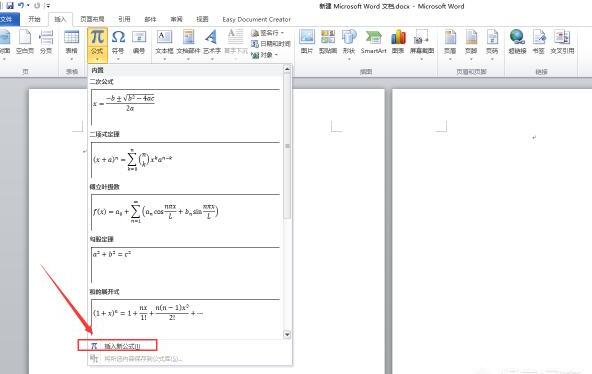Open the blue File tab

point(8,19)
